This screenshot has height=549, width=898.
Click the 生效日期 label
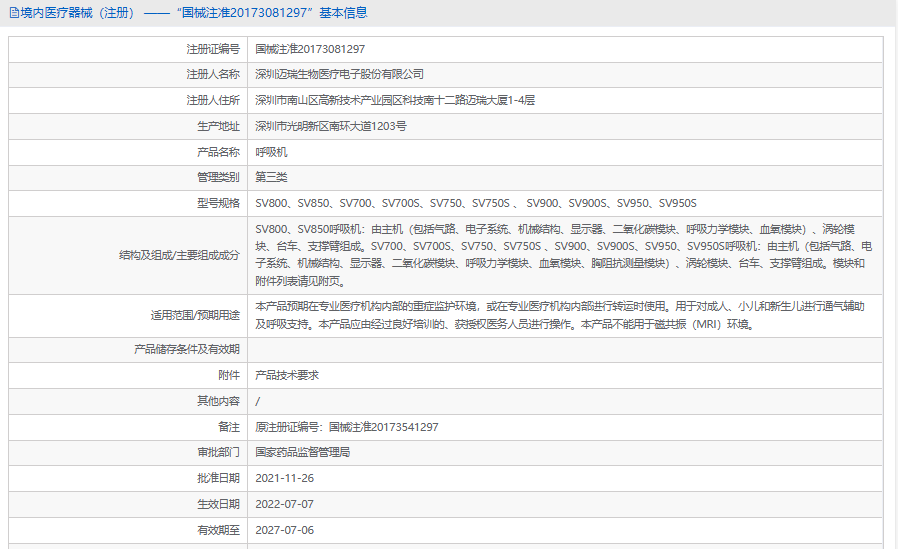click(x=218, y=504)
